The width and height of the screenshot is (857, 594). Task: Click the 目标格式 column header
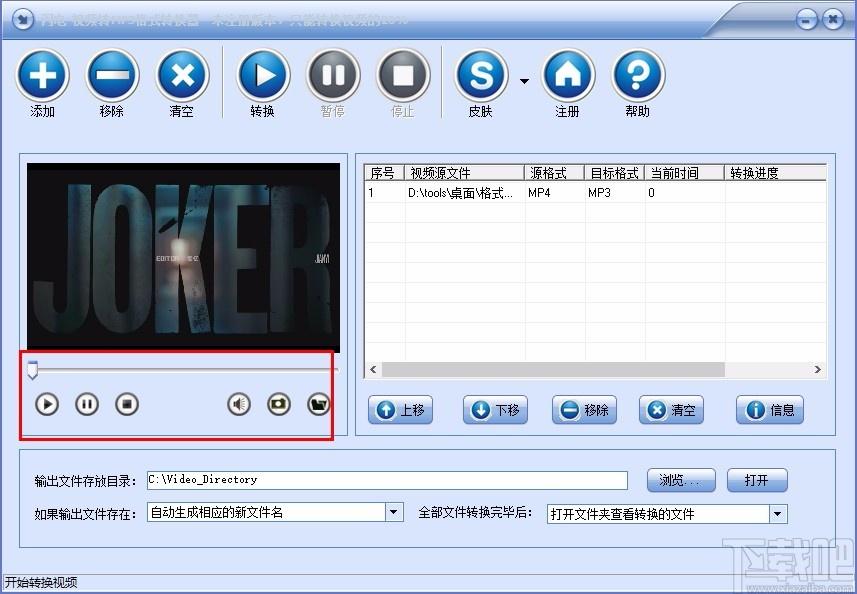[614, 173]
